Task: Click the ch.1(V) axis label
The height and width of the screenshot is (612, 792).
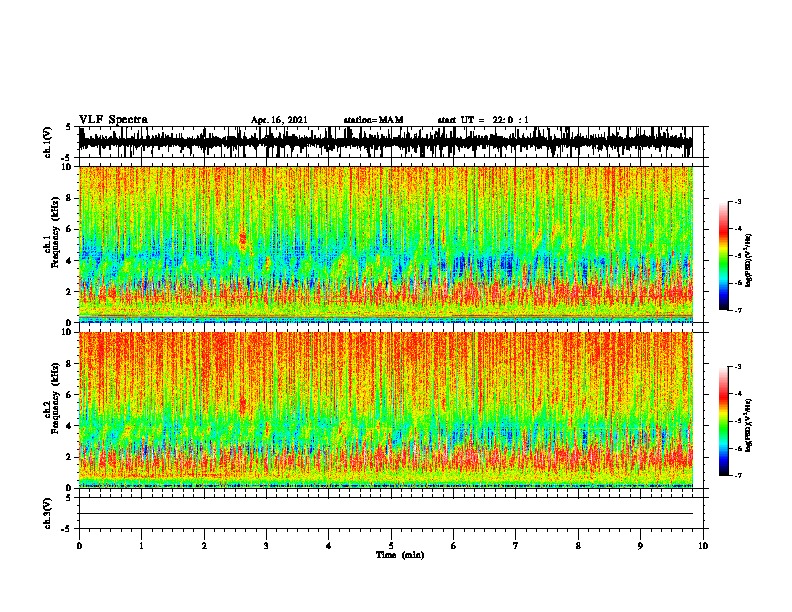Action: tap(48, 142)
